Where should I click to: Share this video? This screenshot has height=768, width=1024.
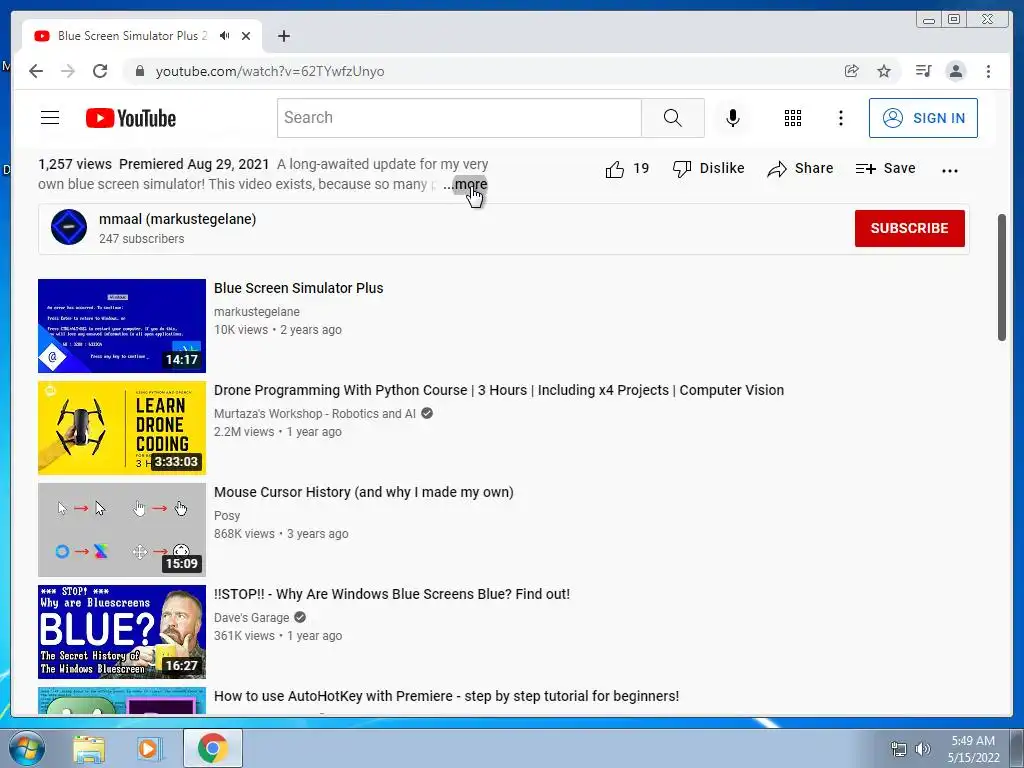tap(800, 168)
